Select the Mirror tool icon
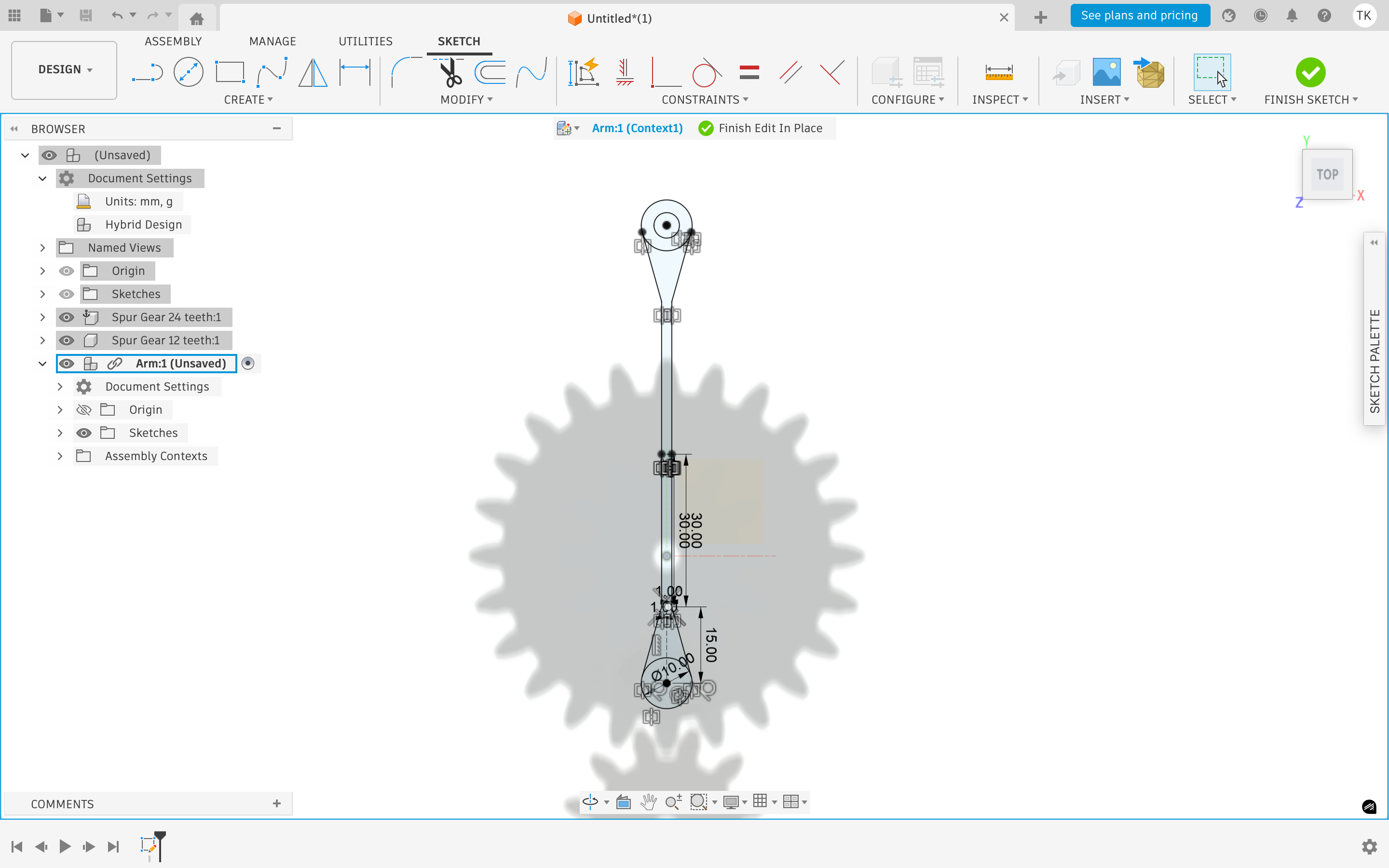The image size is (1389, 868). (x=313, y=73)
